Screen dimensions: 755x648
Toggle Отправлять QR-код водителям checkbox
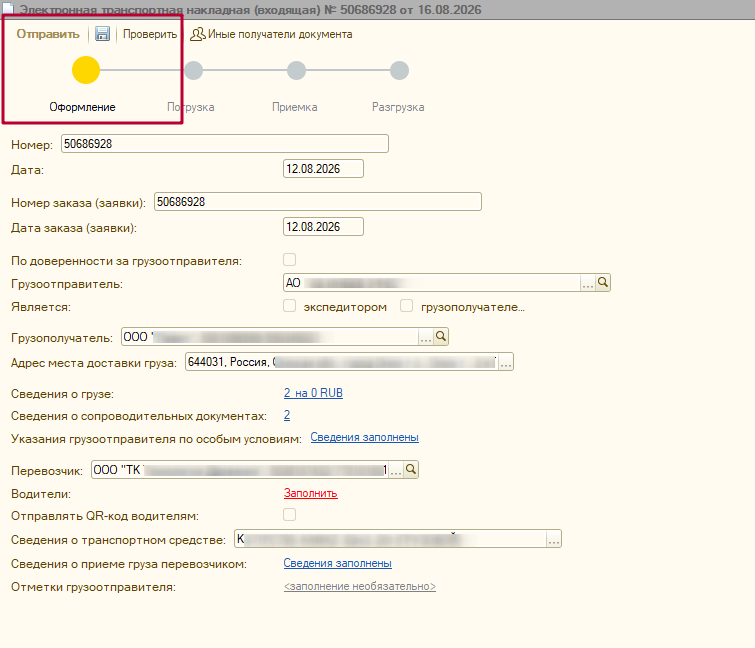click(x=289, y=515)
